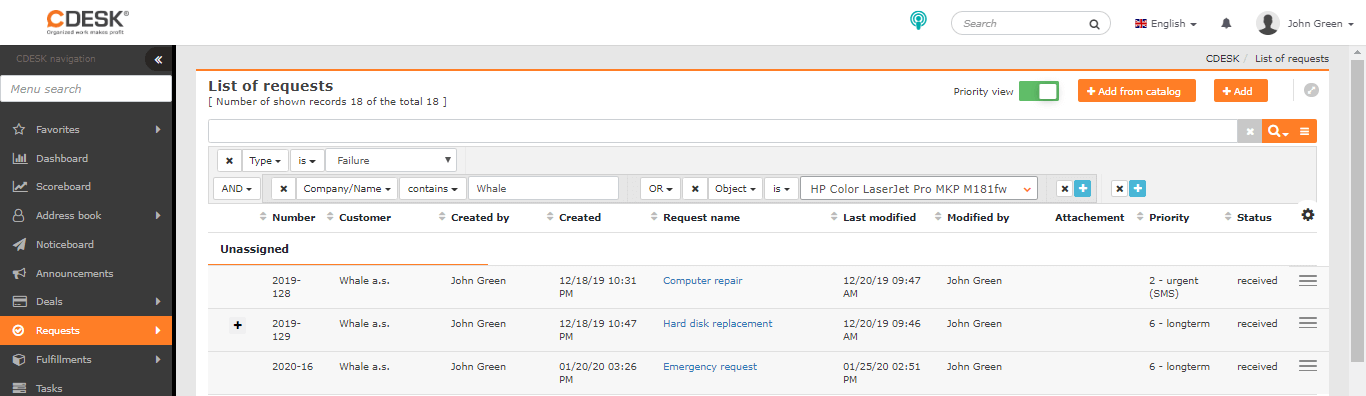Open the Hard disk replacement request
Viewport: 1366px width, 396px height.
click(x=717, y=324)
